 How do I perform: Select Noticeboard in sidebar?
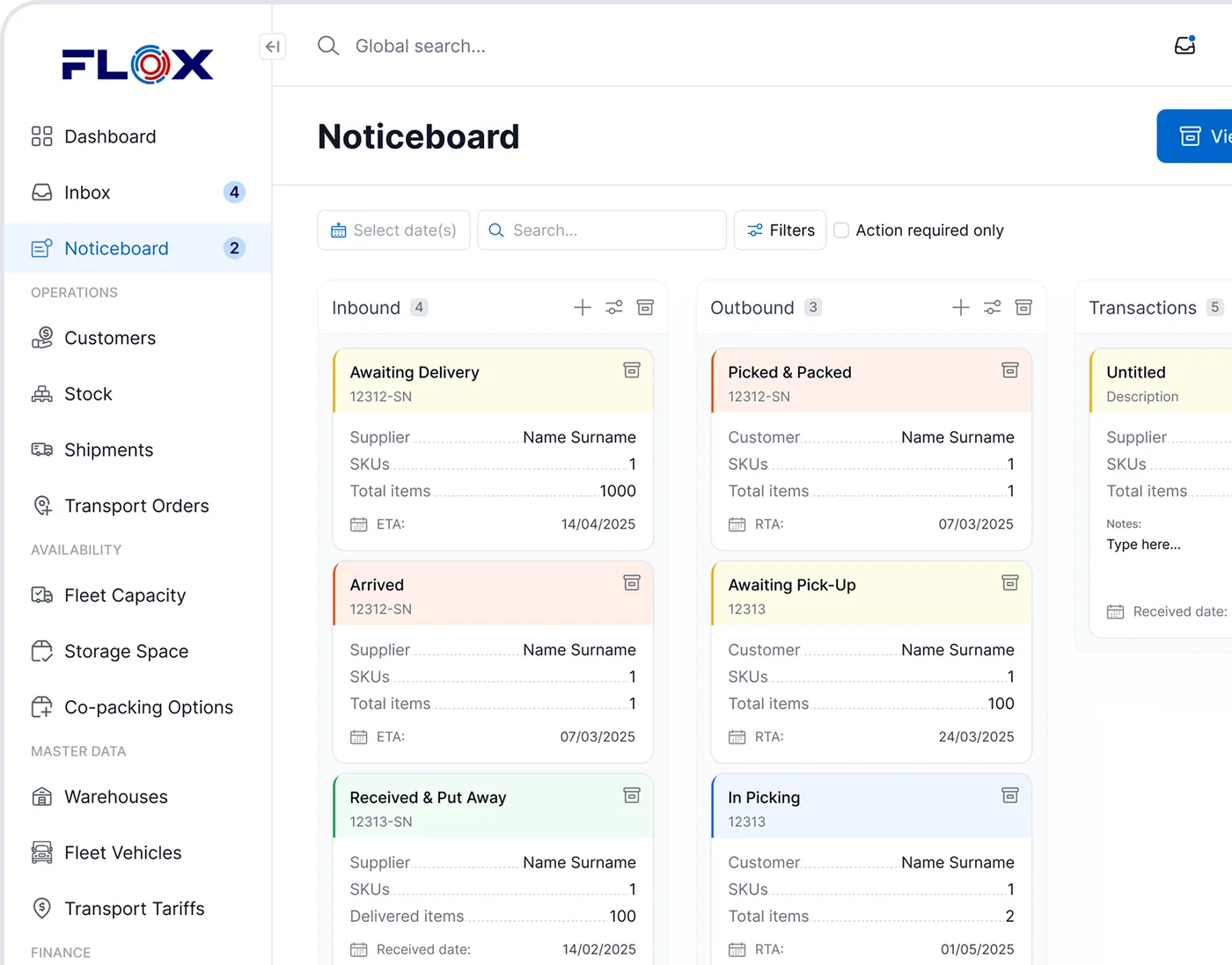(138, 248)
